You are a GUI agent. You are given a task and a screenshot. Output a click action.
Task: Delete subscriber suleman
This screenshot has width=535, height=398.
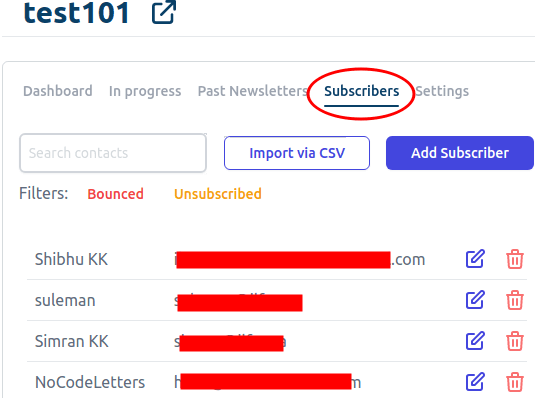(515, 300)
